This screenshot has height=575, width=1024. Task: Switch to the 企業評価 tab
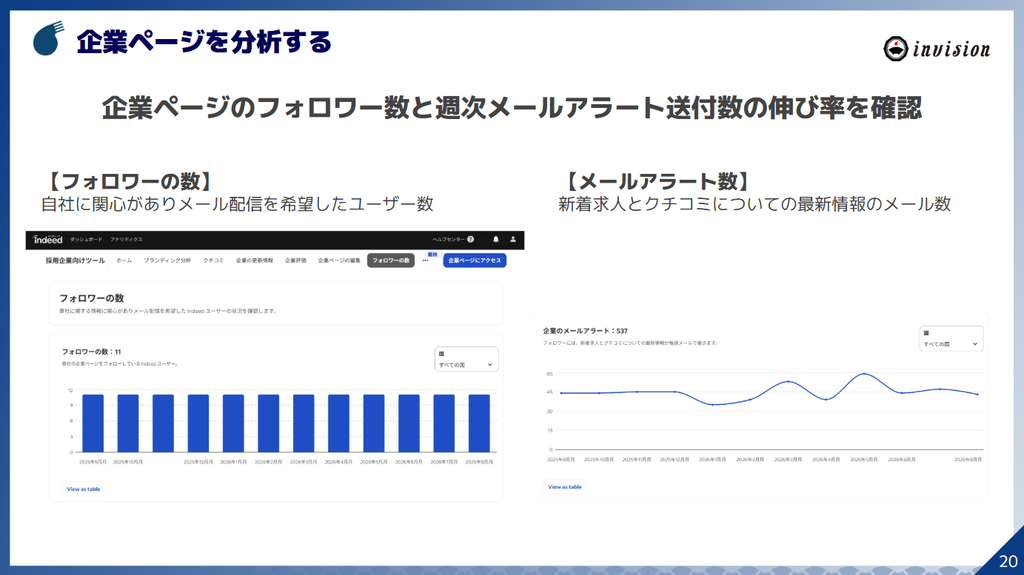point(295,261)
